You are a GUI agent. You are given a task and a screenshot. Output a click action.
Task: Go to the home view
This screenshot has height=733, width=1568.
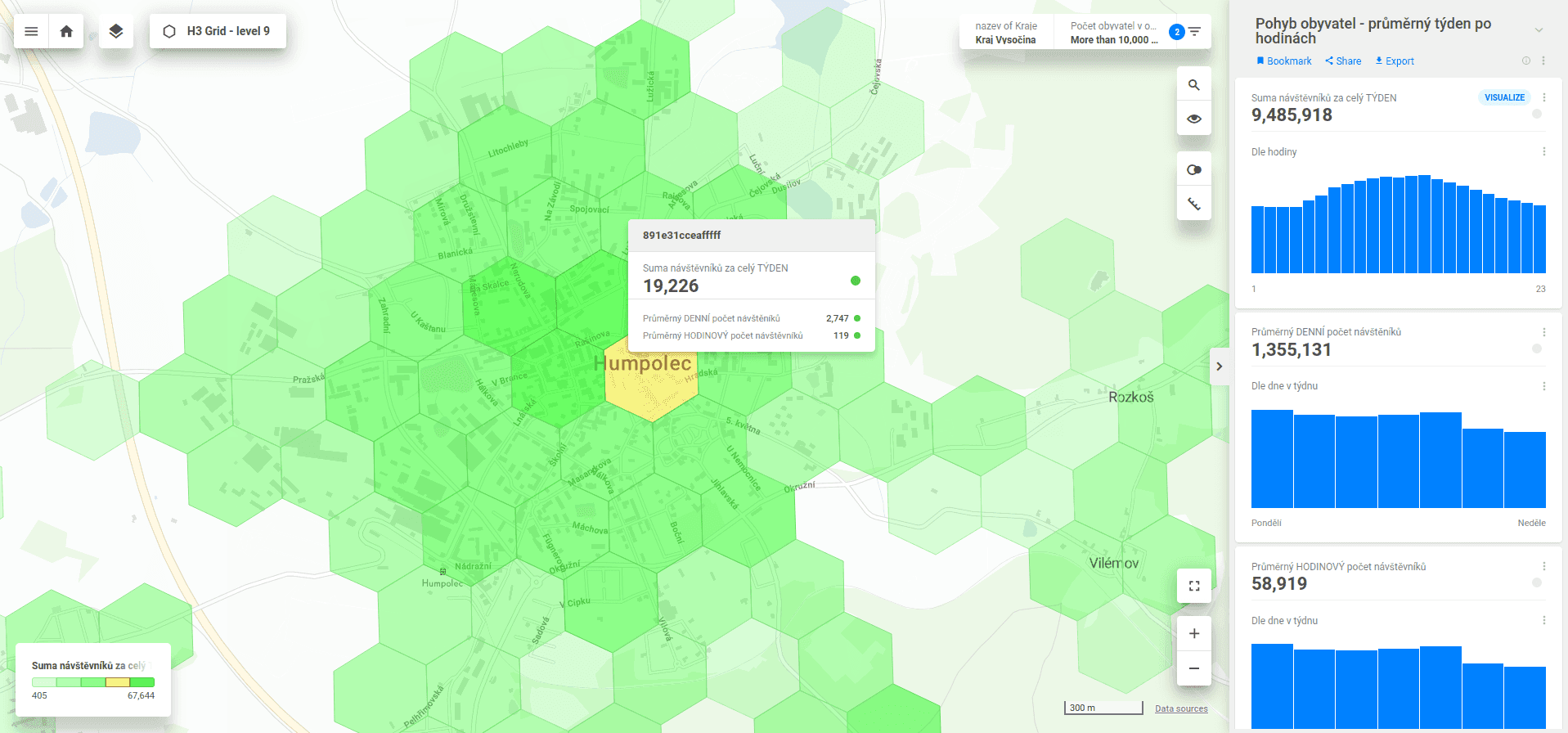point(66,31)
